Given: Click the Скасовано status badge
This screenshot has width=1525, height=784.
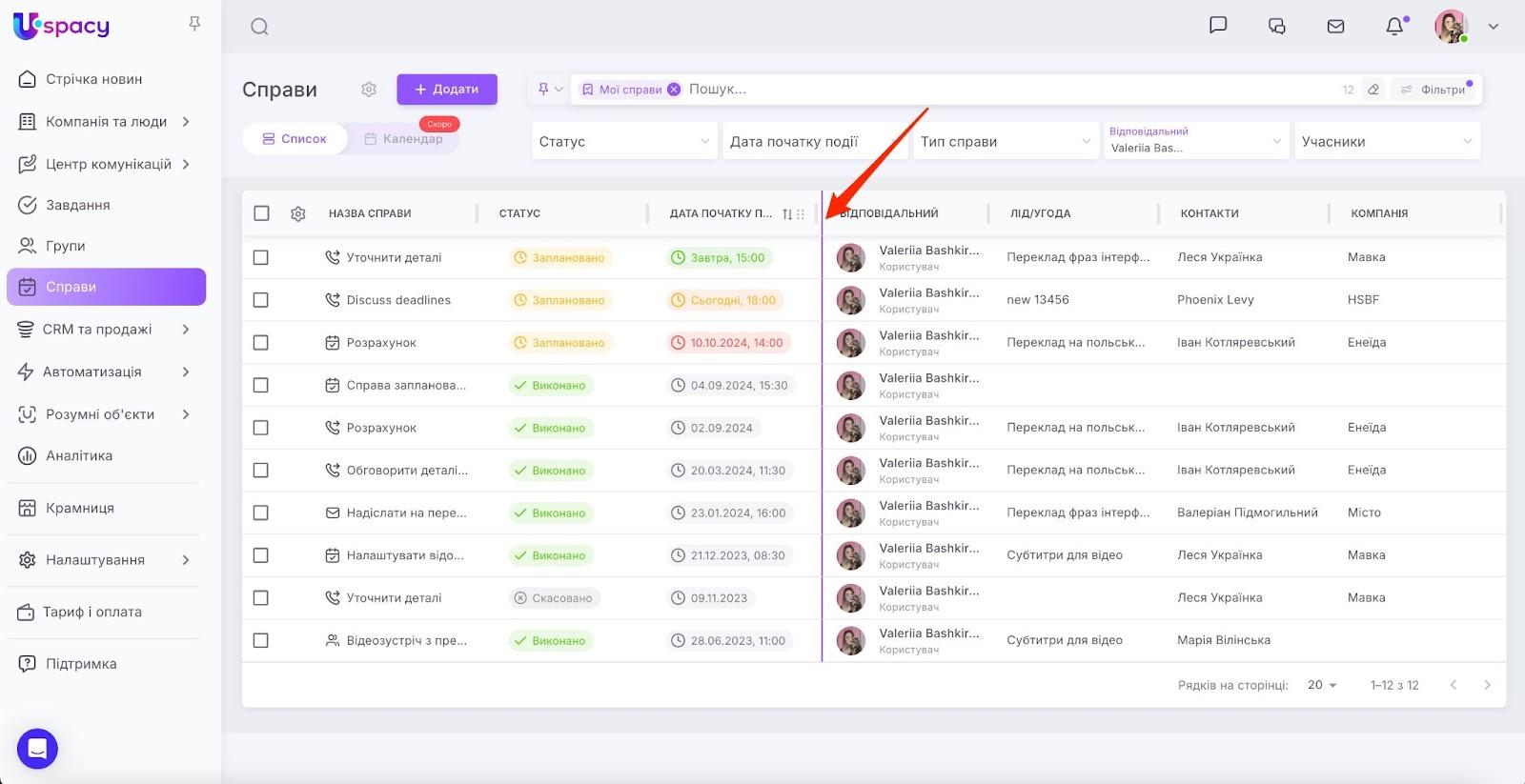Looking at the screenshot, I should [554, 598].
